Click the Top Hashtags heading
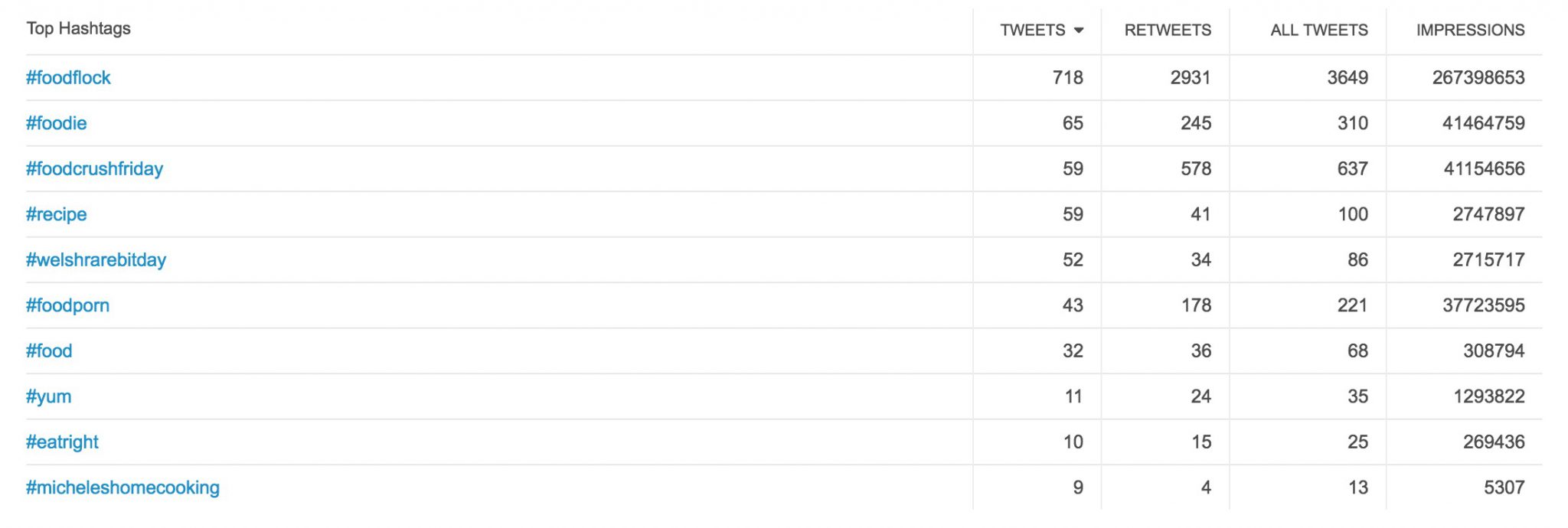1568x528 pixels. click(x=78, y=29)
